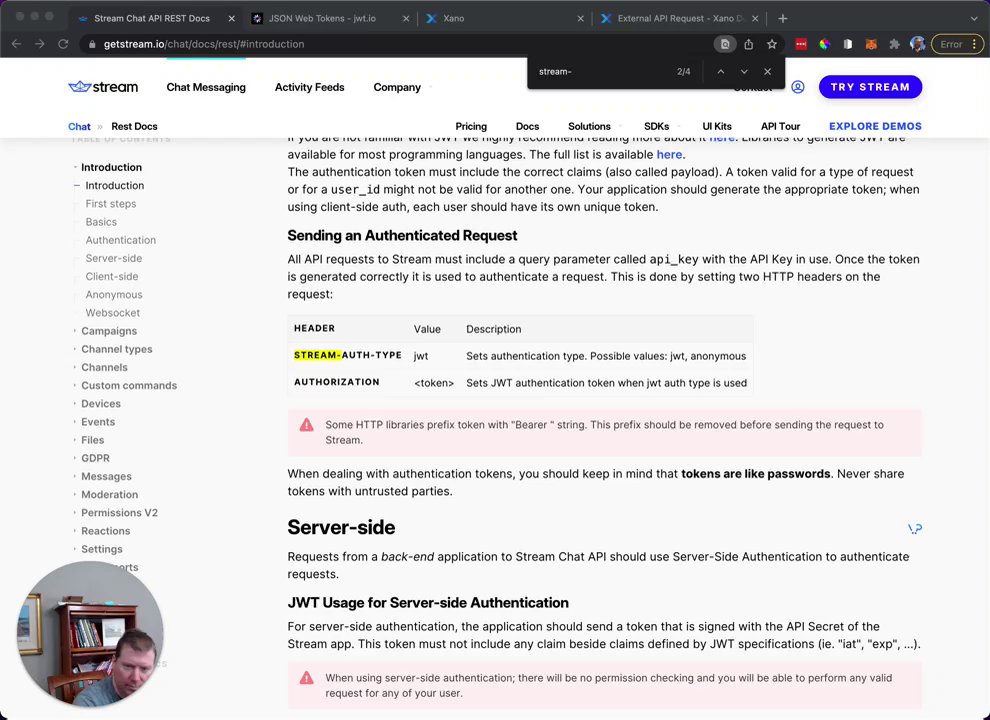
Task: Open the Activity Feeds menu
Action: point(309,87)
